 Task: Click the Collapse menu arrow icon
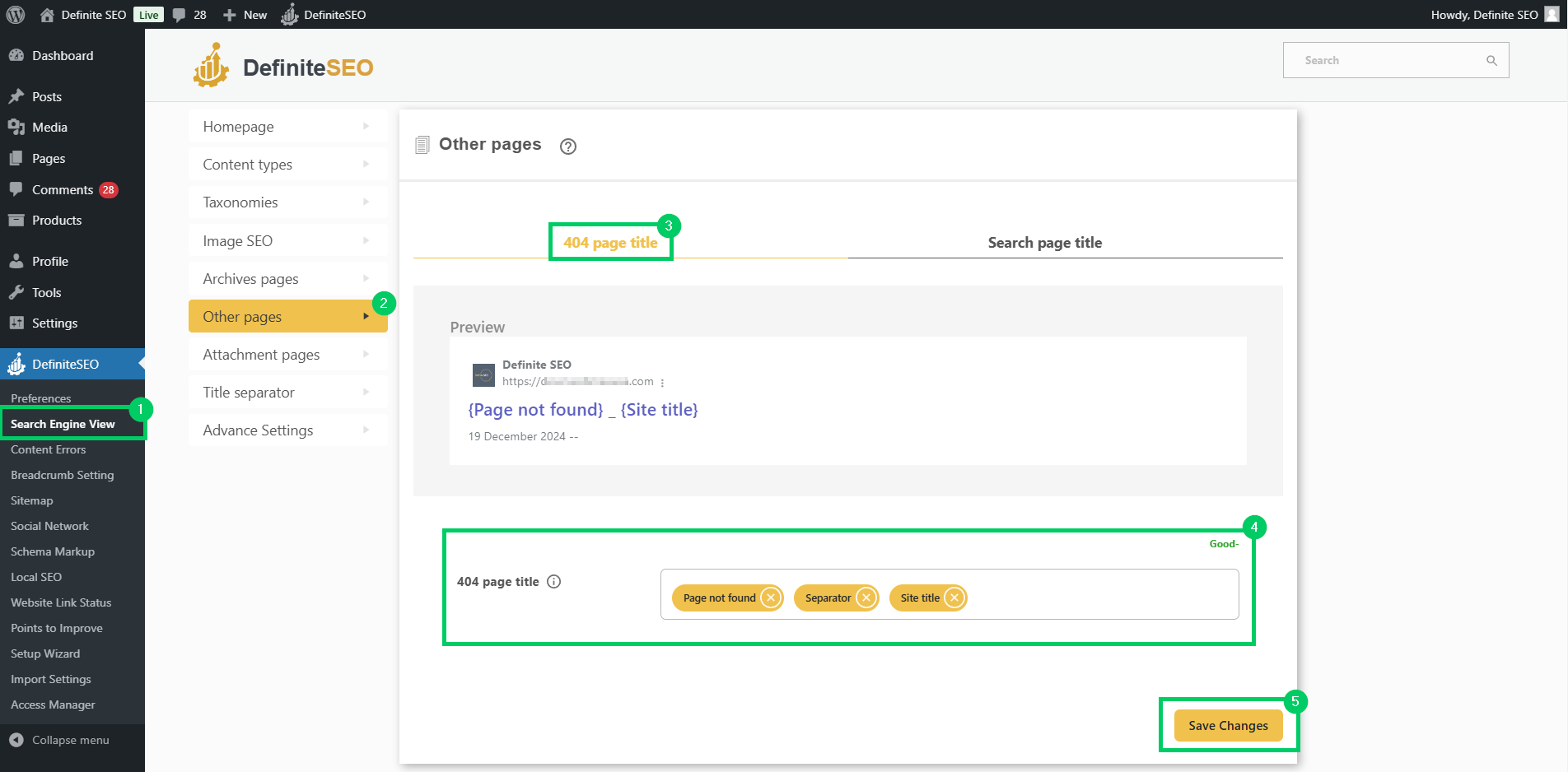pyautogui.click(x=16, y=740)
